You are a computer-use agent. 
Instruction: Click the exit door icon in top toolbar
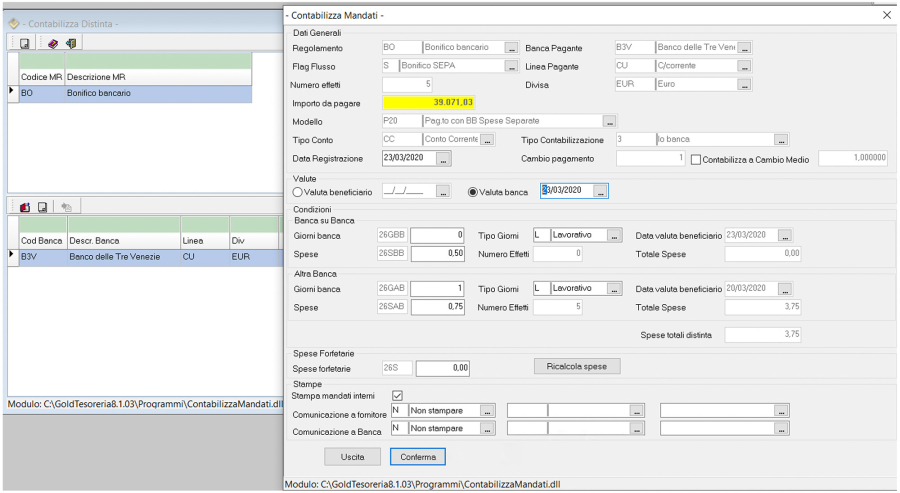click(x=70, y=43)
